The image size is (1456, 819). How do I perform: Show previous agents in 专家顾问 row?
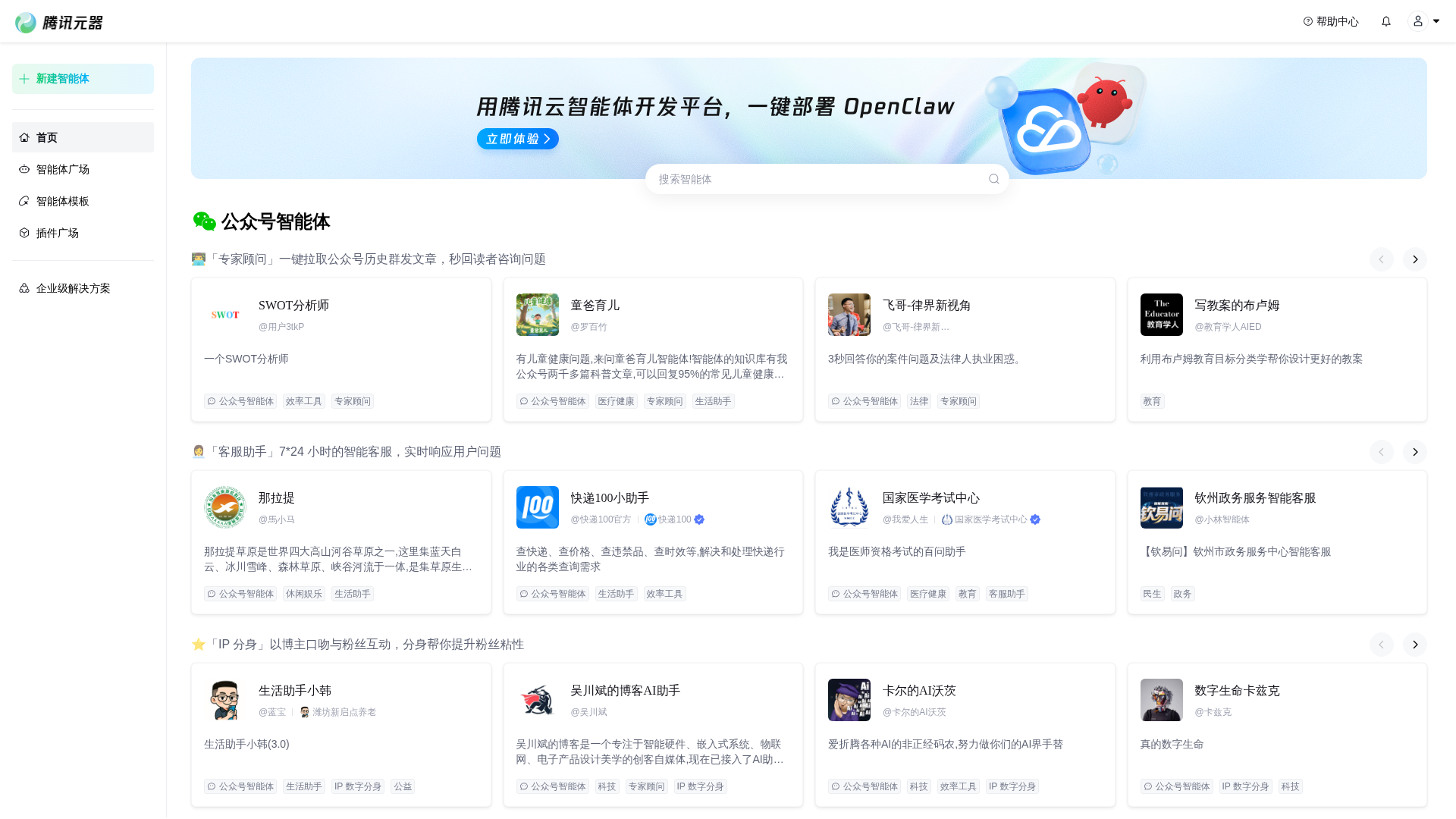tap(1382, 259)
